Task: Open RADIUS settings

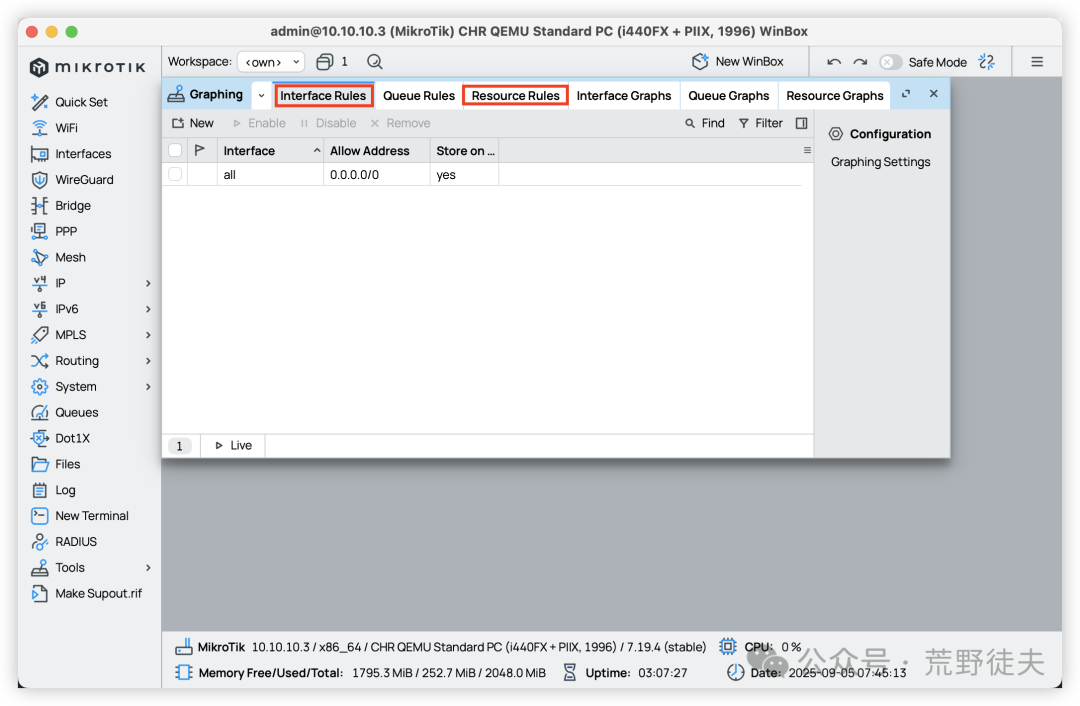Action: 64,542
